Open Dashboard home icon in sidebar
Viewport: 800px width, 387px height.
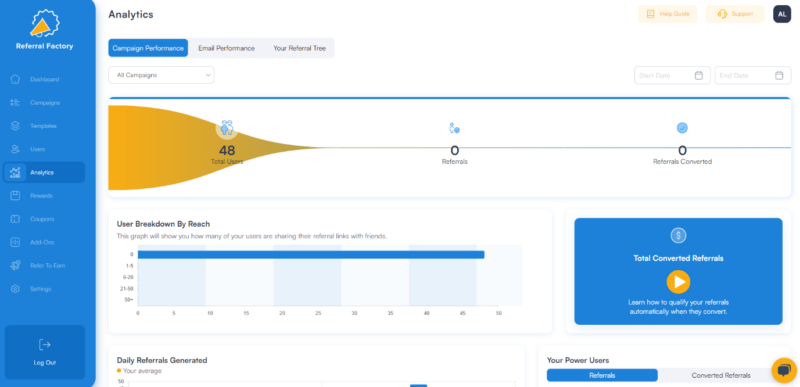[x=15, y=80]
